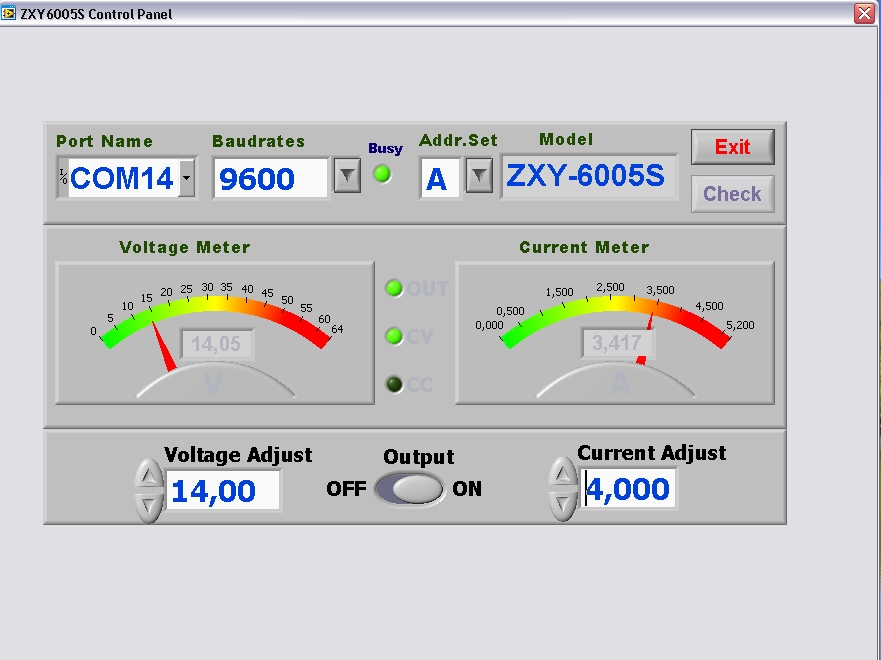Click the Current Meter gauge dial

pos(614,332)
